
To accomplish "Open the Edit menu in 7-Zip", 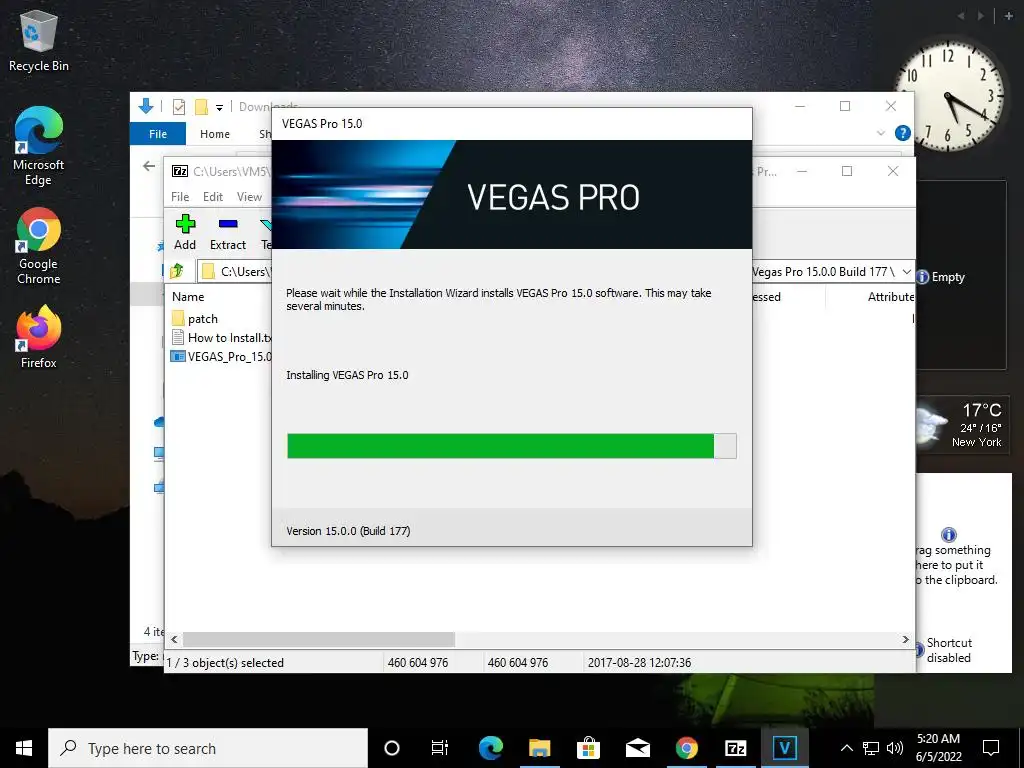I will [213, 197].
